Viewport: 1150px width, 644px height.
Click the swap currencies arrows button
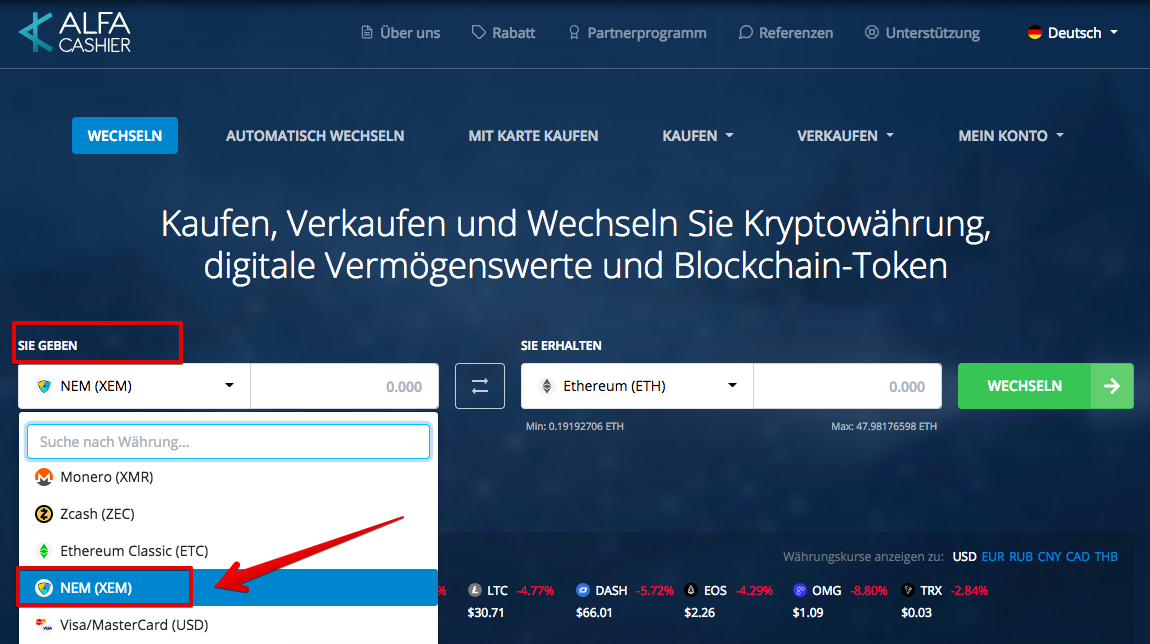(480, 386)
